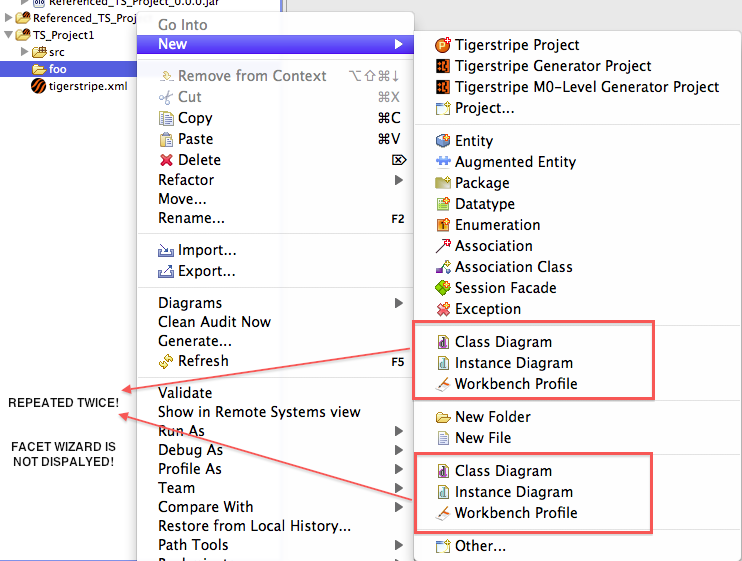This screenshot has height=561, width=742.
Task: Create a new Entity via its icon
Action: 443,140
